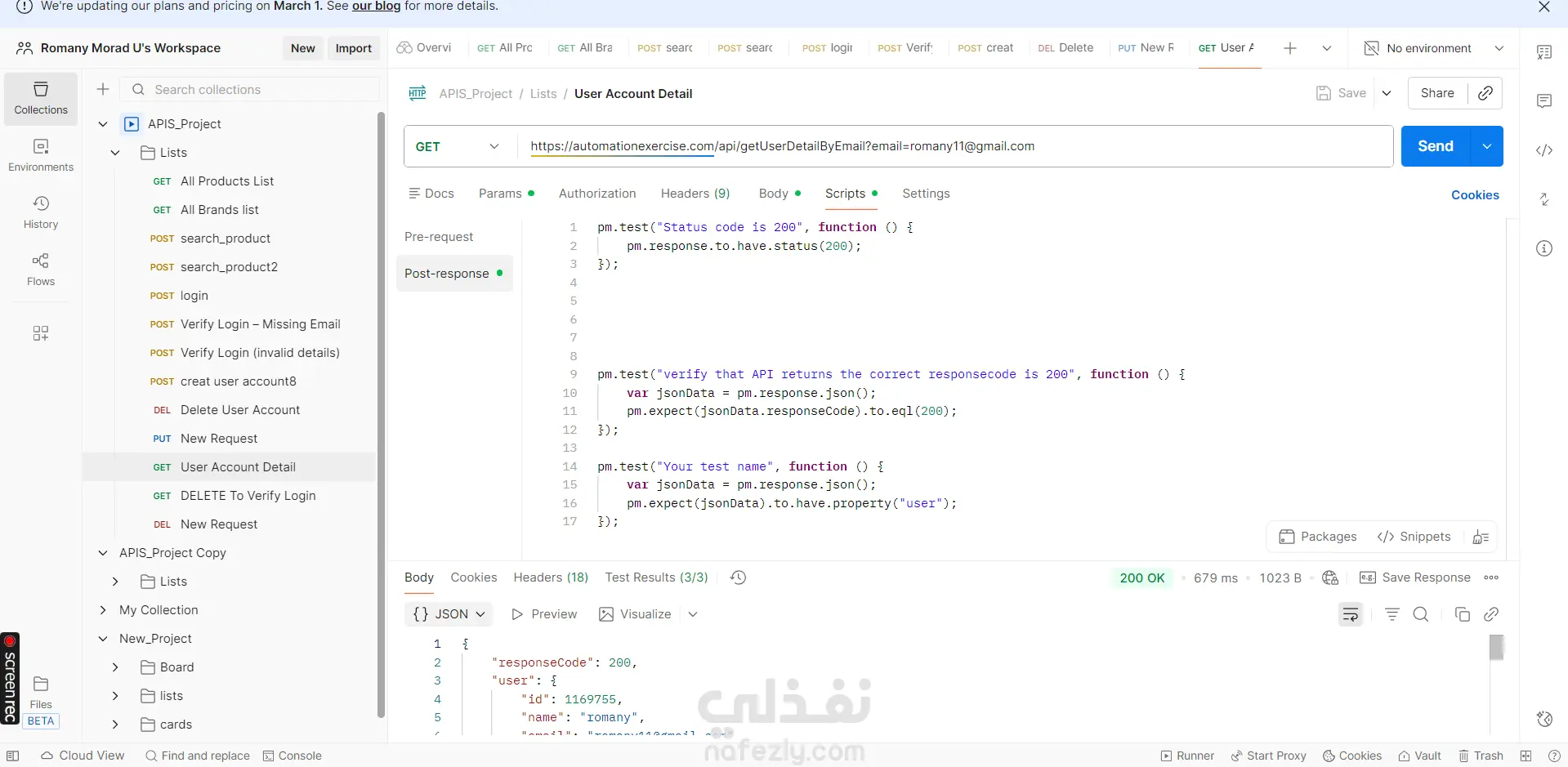Collapse the APIS_Project collection
The height and width of the screenshot is (767, 1568).
pos(103,124)
